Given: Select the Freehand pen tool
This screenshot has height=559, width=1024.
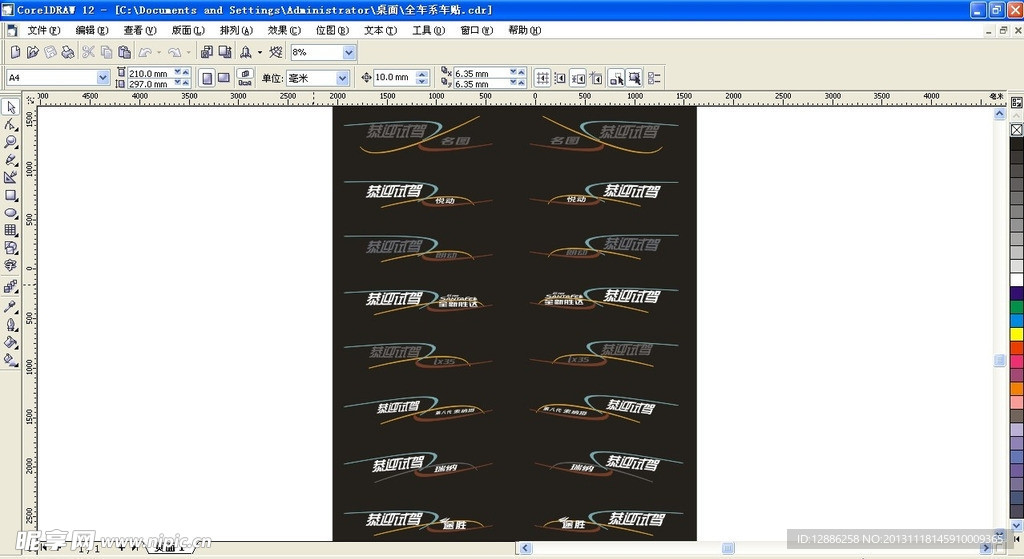Looking at the screenshot, I should [10, 160].
